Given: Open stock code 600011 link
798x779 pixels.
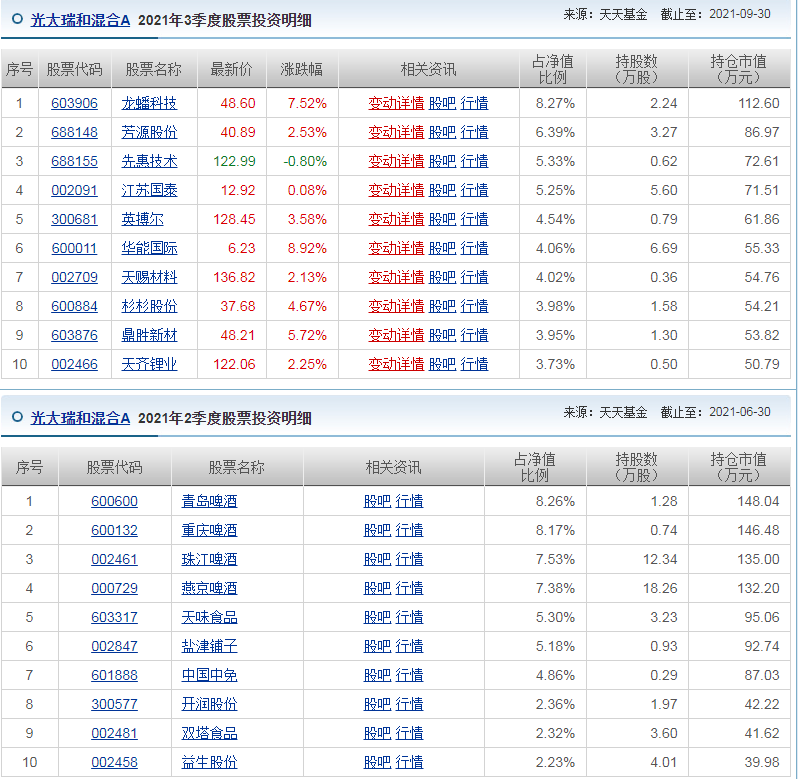Looking at the screenshot, I should [x=74, y=248].
